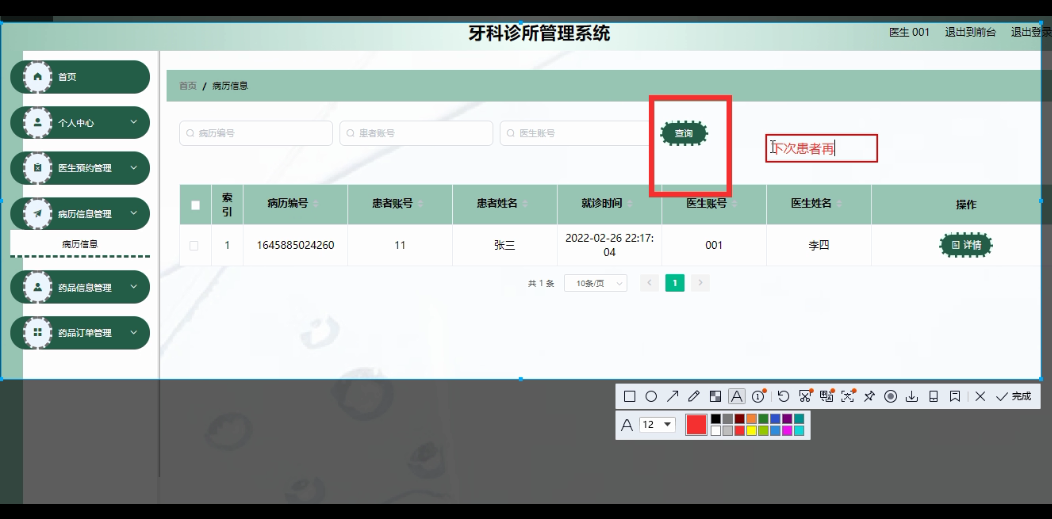Click the 查询 search button
The width and height of the screenshot is (1052, 519).
coord(684,133)
